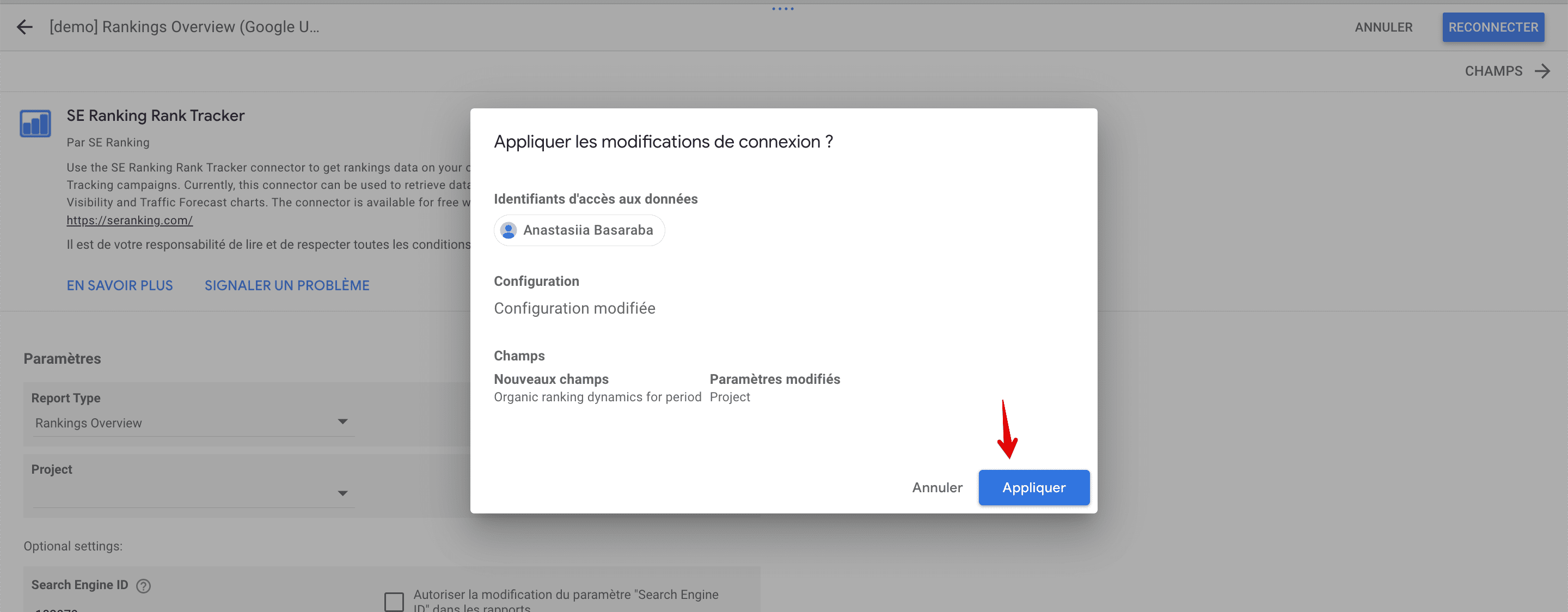Click the three-dot menu icon at top
The image size is (1568, 612).
(783, 7)
